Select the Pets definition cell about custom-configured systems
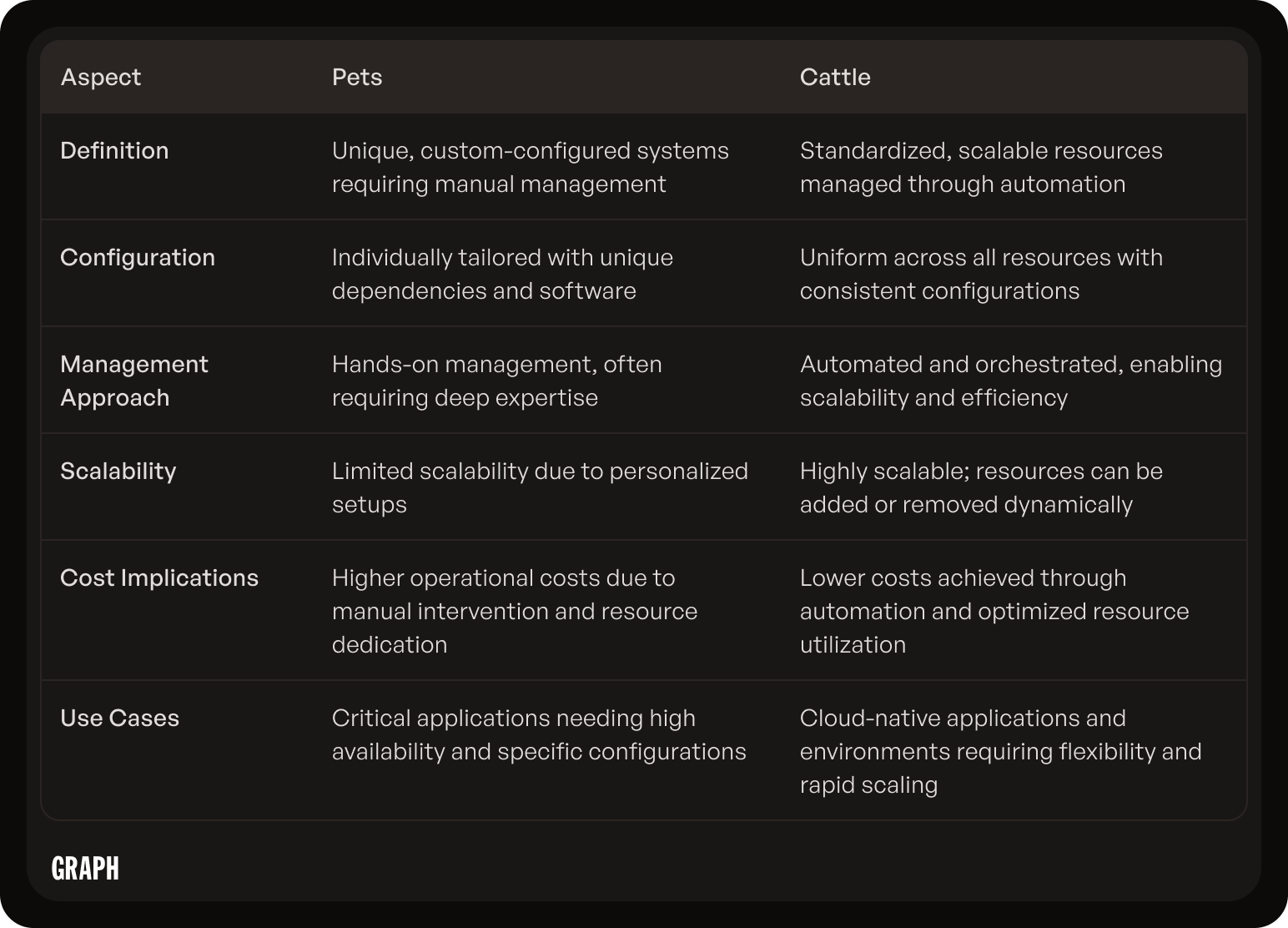 pyautogui.click(x=531, y=167)
